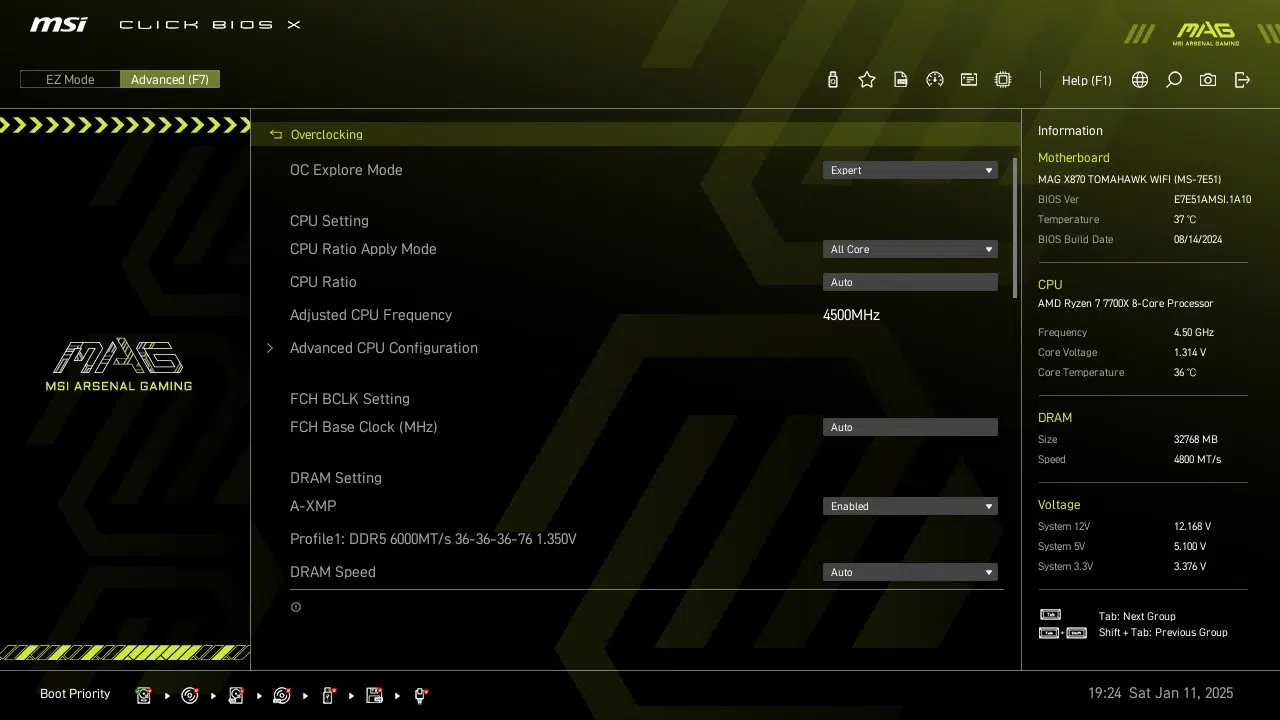Select first hard disk boot device icon
Screen dimensions: 1280x720
click(144, 695)
